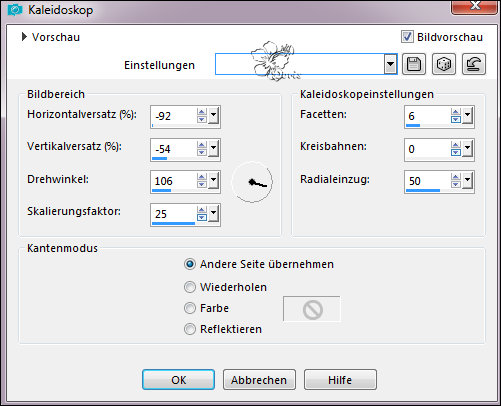Open the Skalierungsfaktor slider dropdown arrow
The image size is (501, 406).
click(x=214, y=213)
